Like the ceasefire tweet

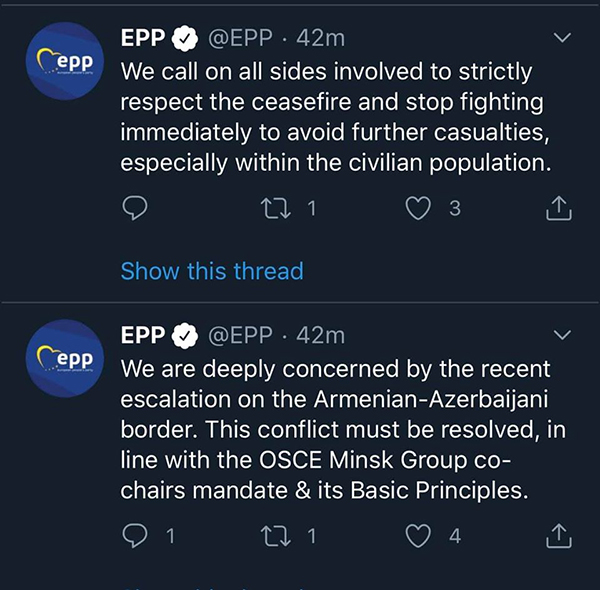click(x=418, y=208)
